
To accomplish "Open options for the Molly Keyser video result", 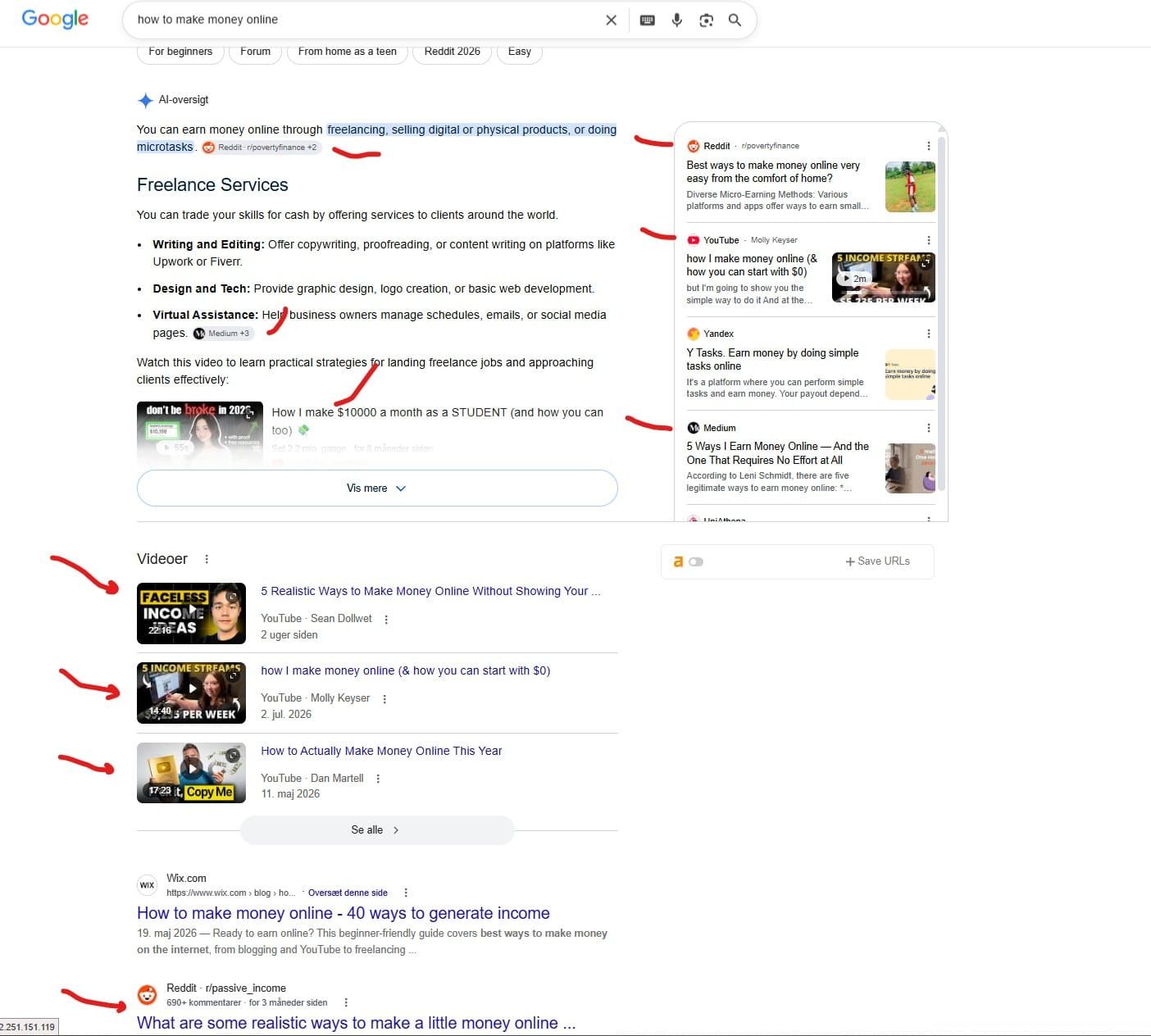I will click(384, 699).
